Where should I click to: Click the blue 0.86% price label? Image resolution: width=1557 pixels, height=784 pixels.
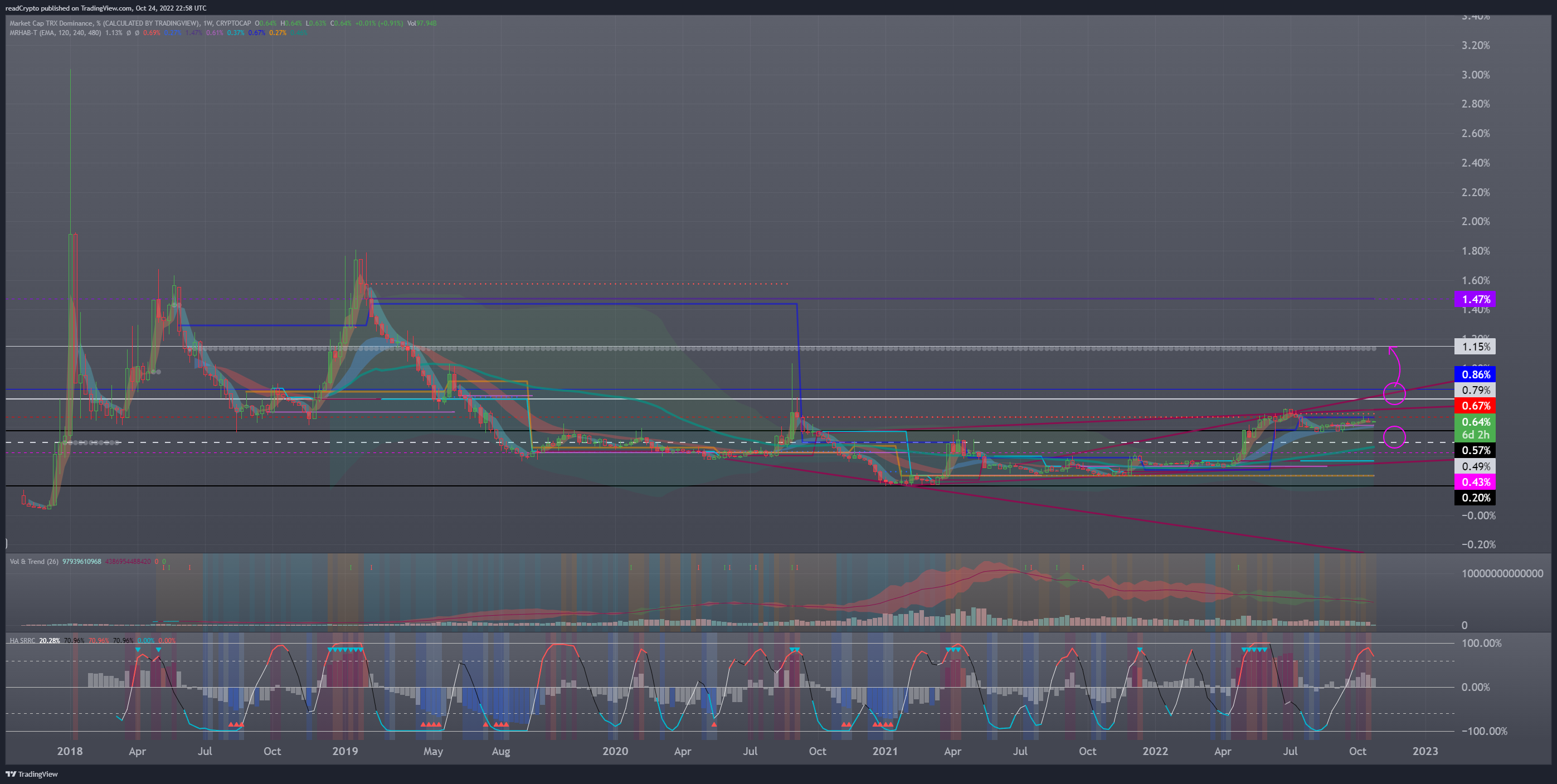coord(1476,374)
